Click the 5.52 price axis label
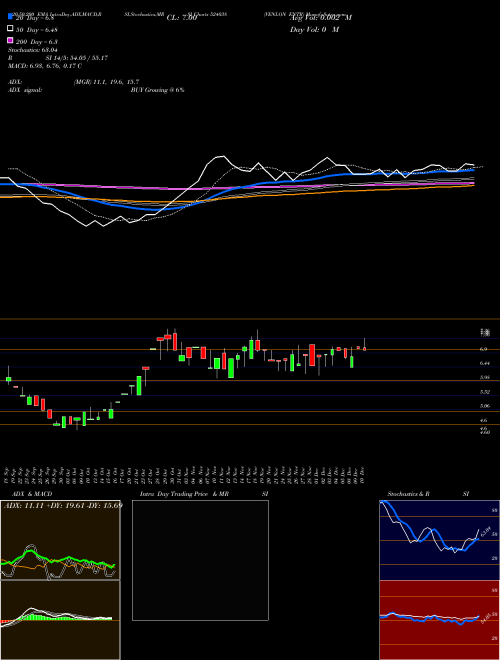This screenshot has width=500, height=660. 484,391
